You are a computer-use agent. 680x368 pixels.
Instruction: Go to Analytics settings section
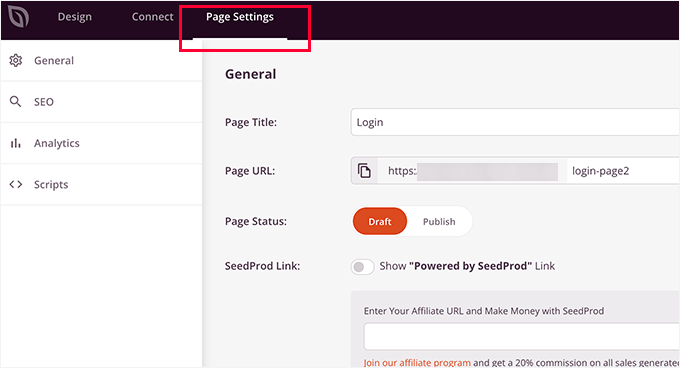pyautogui.click(x=101, y=143)
